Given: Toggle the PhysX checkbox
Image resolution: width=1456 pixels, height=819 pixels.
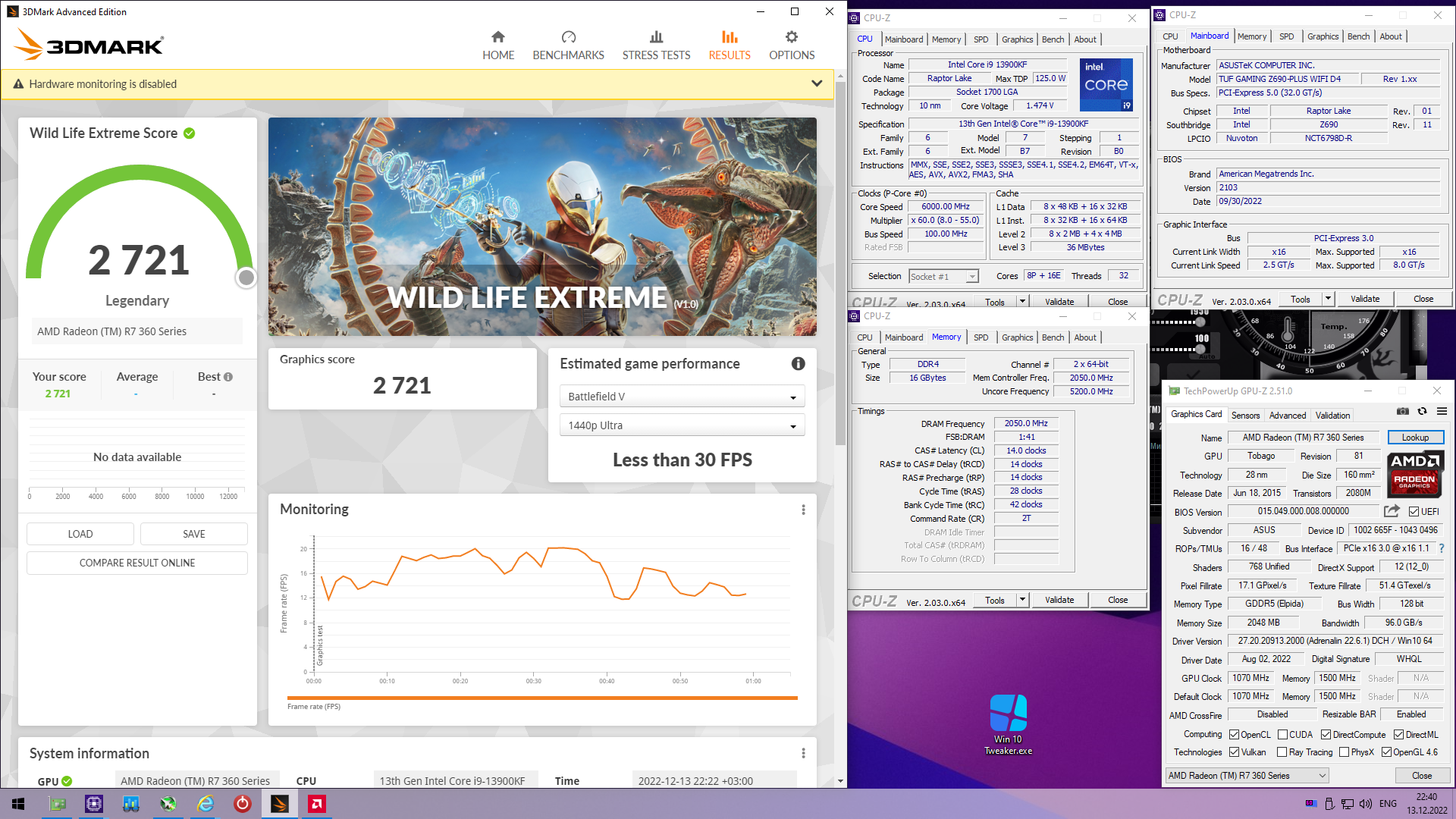Looking at the screenshot, I should click(1344, 752).
